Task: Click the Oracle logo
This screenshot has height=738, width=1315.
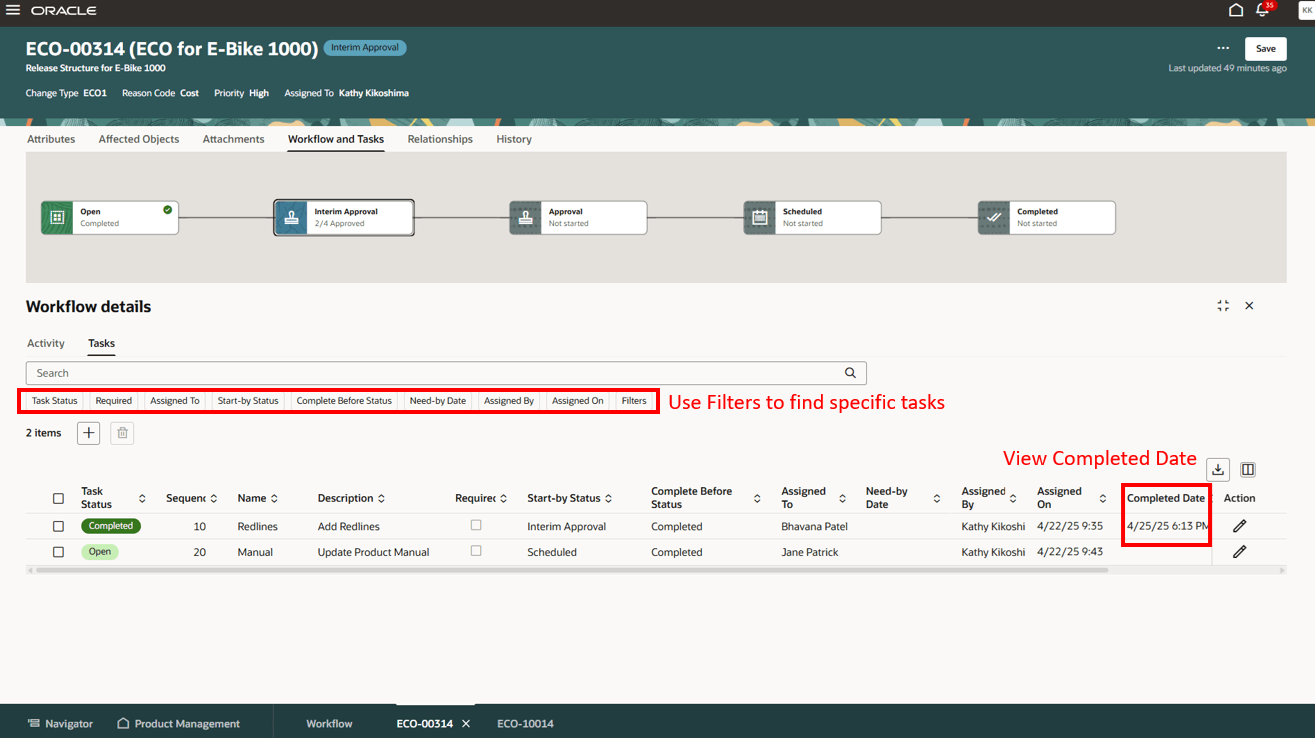Action: [64, 10]
